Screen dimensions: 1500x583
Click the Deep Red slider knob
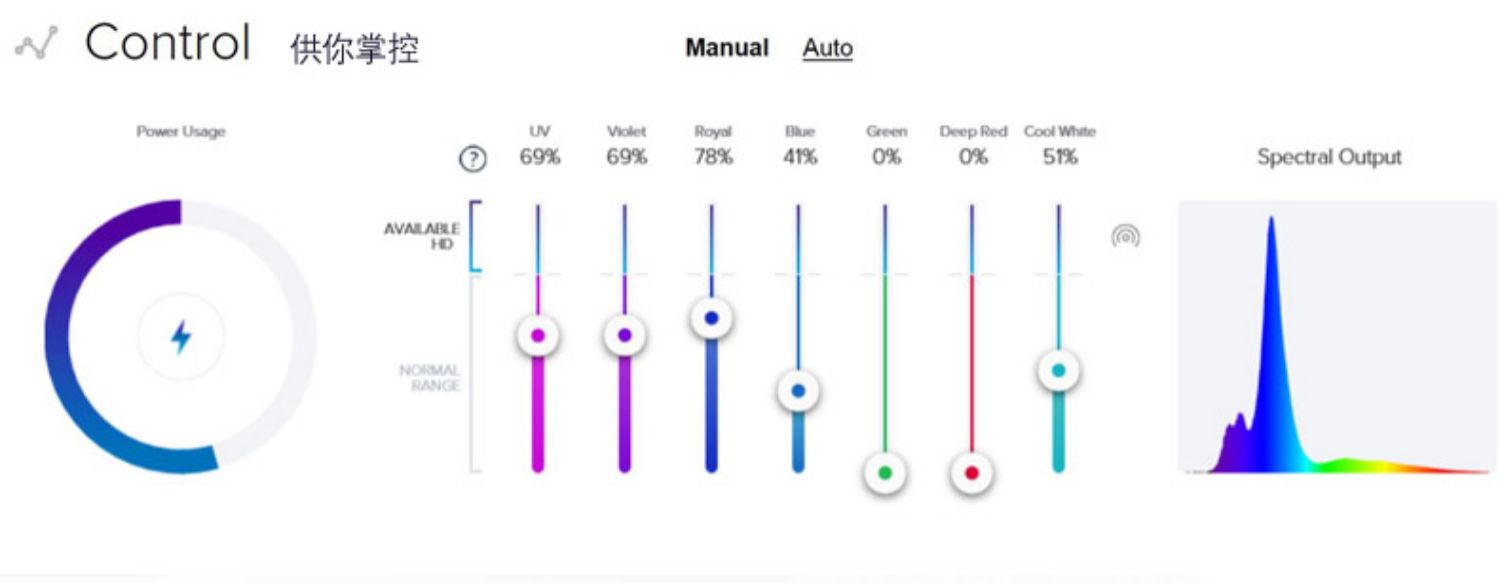971,472
